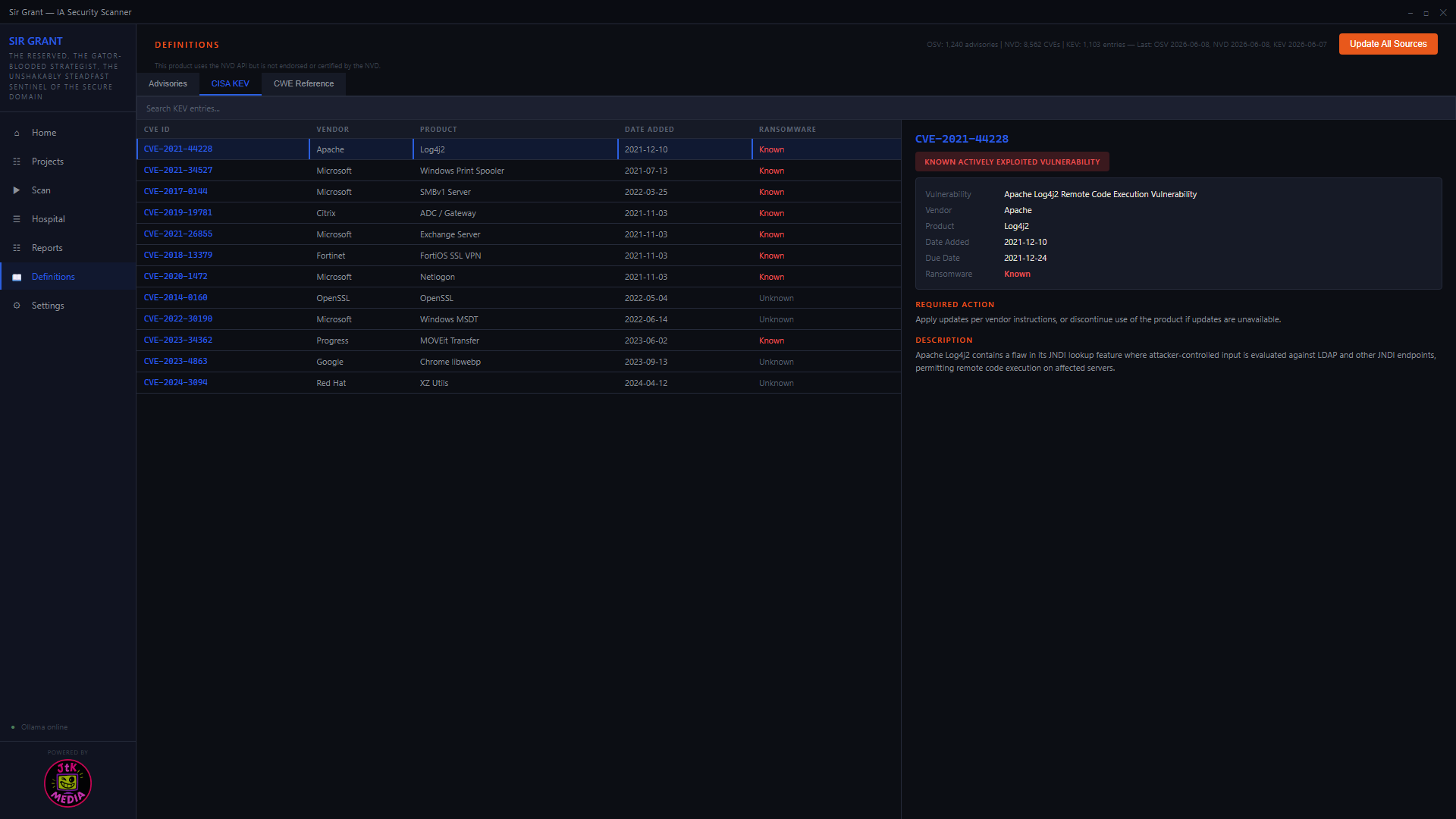
Task: Click the Settings gear icon
Action: point(17,306)
